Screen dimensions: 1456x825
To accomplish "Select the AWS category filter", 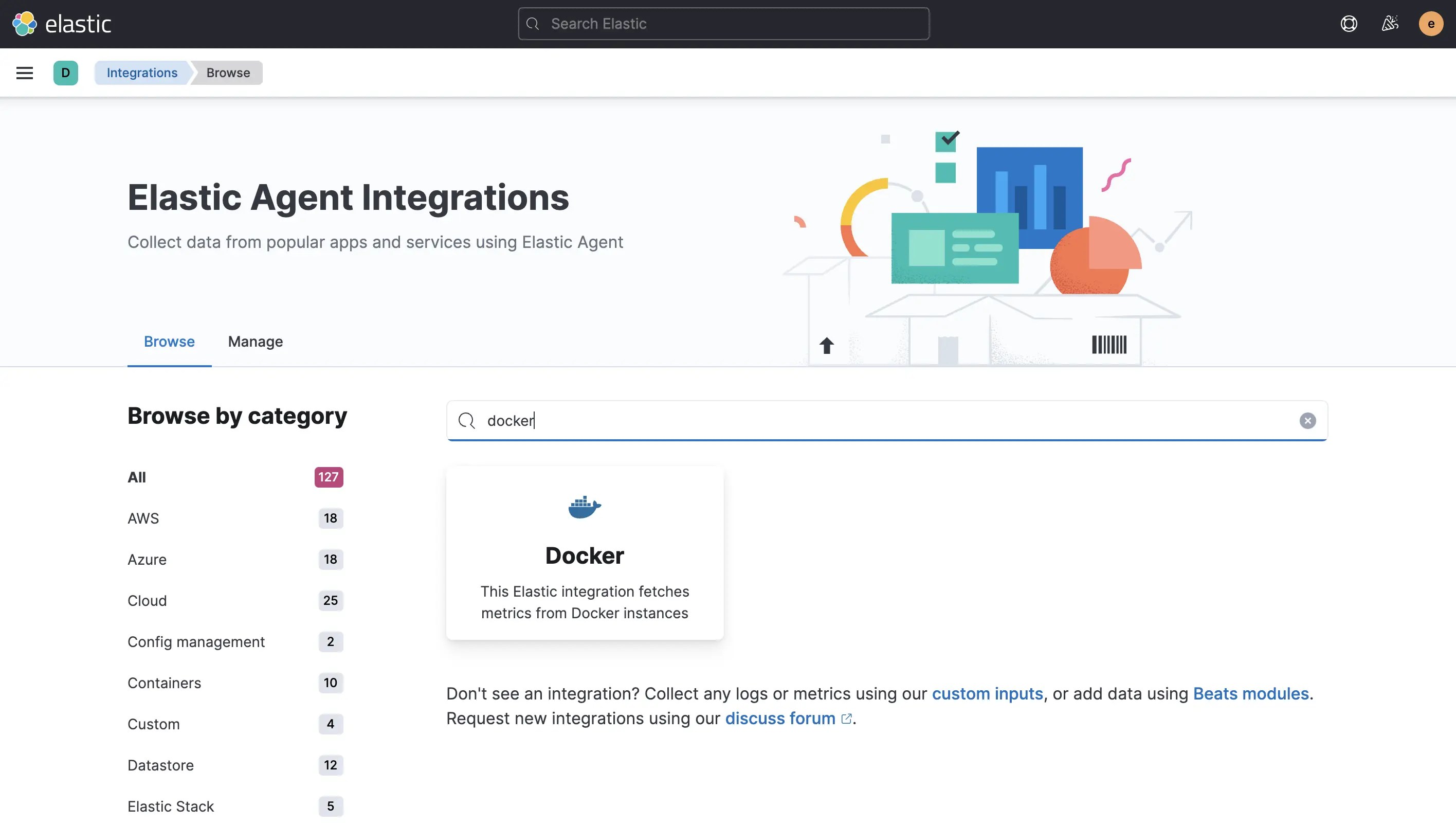I will [143, 518].
